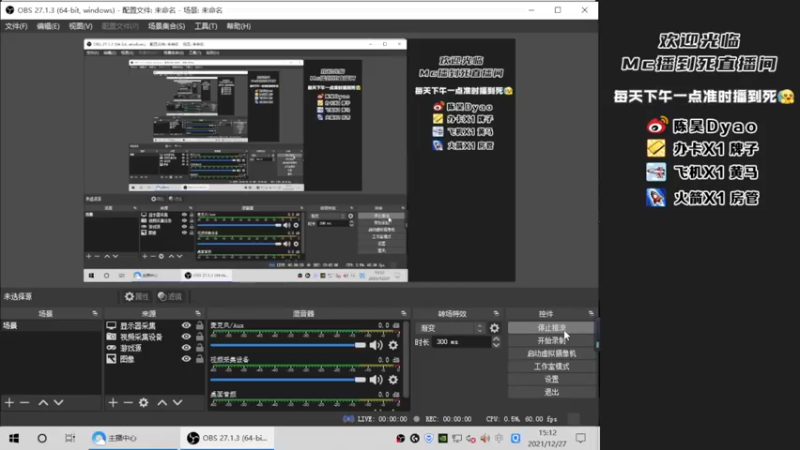The height and width of the screenshot is (450, 800).
Task: Open the 渐变 transition dropdown
Action: (x=450, y=328)
